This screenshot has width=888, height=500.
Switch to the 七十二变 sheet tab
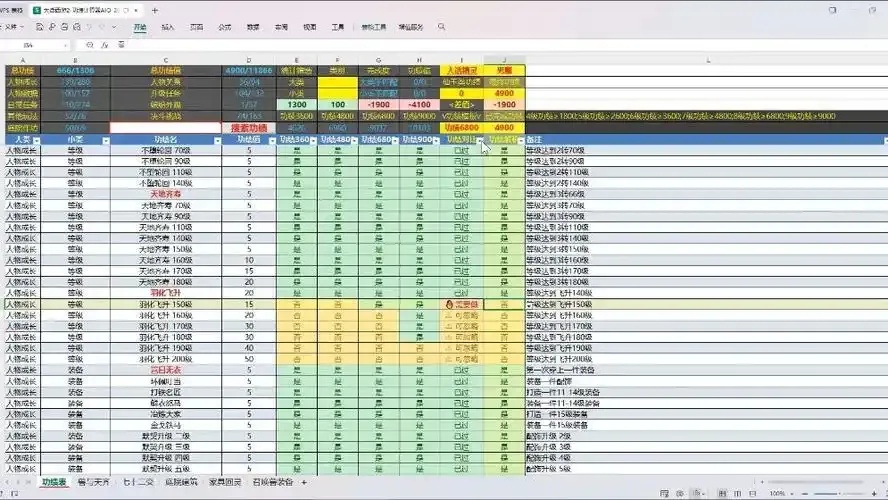[138, 482]
